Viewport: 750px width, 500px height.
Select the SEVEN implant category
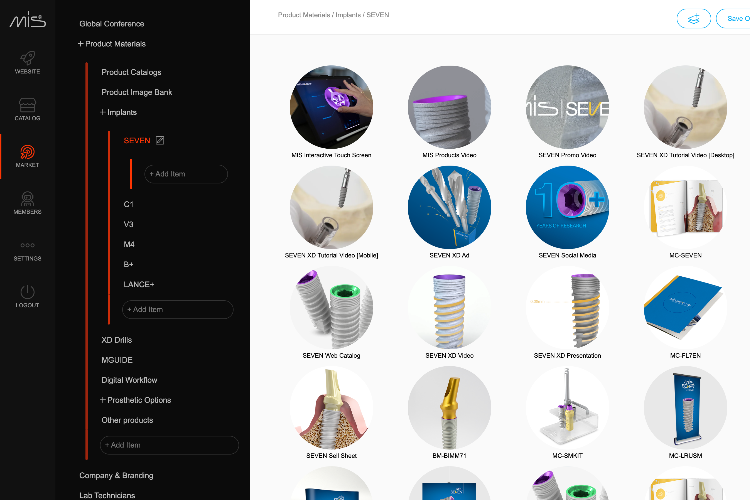point(137,140)
